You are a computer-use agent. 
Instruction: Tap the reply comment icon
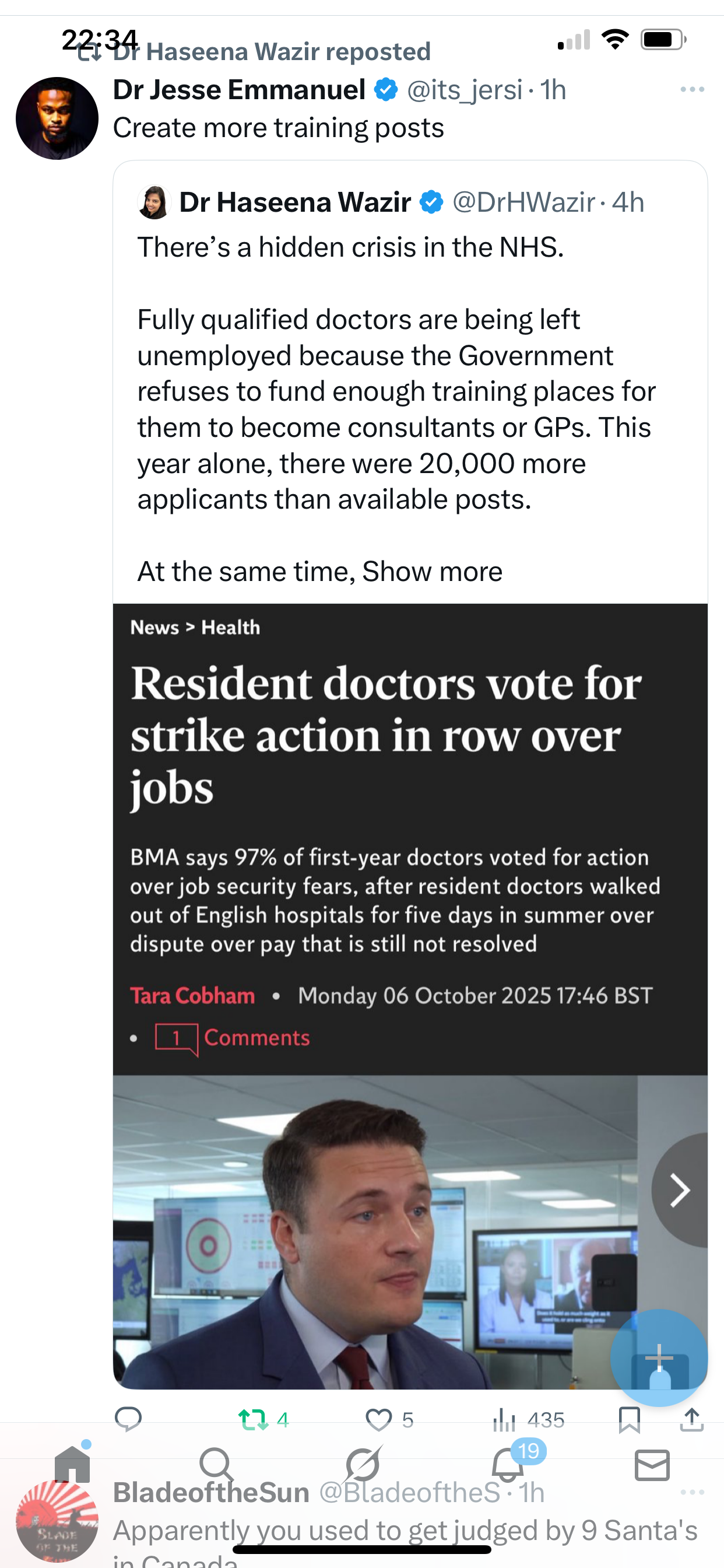coord(128,1419)
